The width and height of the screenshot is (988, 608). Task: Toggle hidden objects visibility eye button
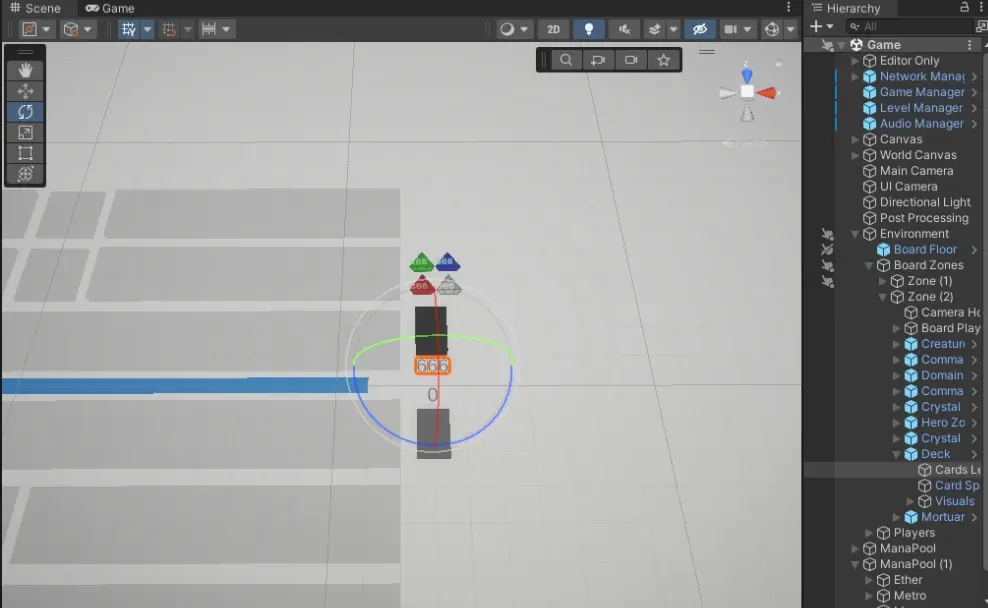coord(699,29)
